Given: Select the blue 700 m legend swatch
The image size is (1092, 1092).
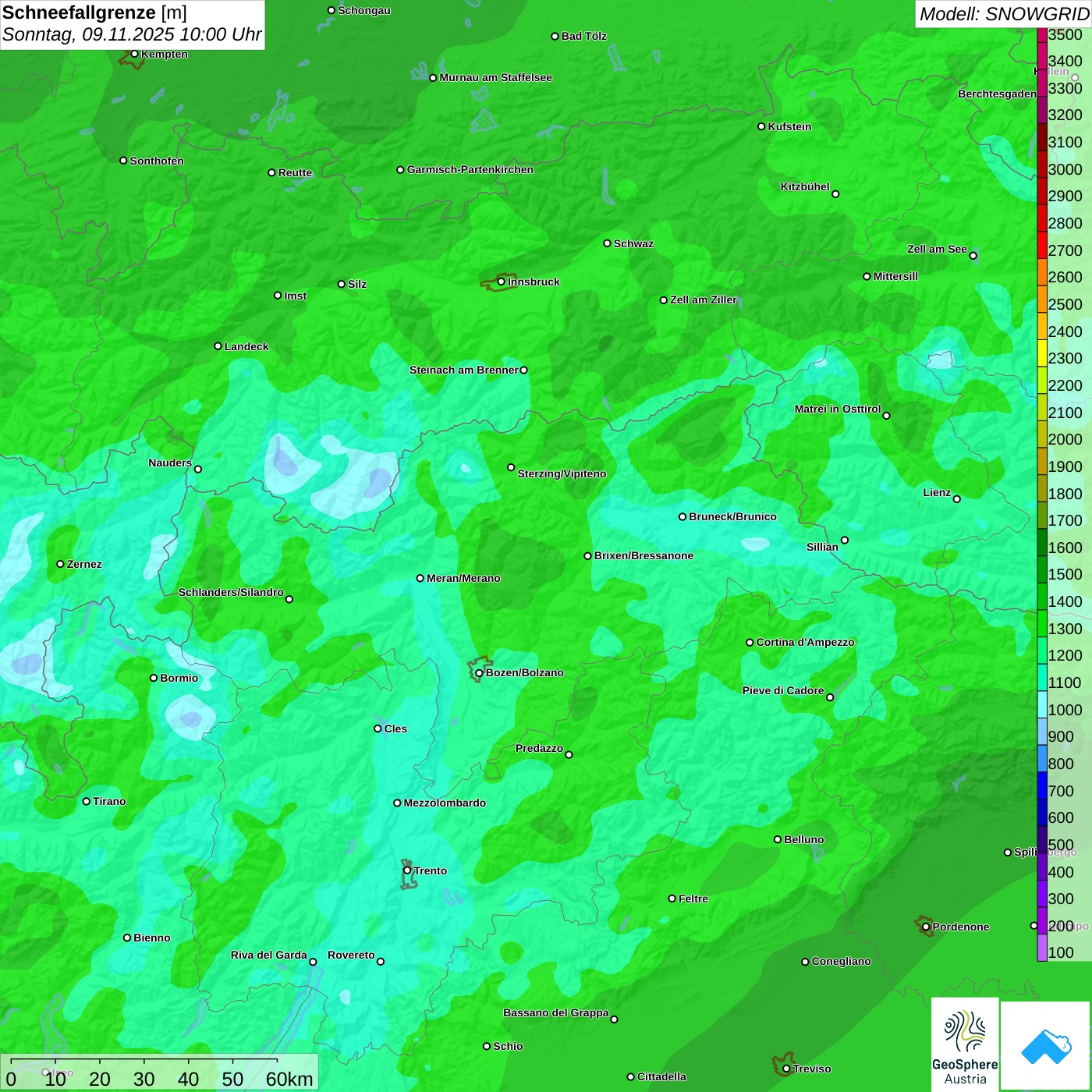Looking at the screenshot, I should click(x=1042, y=785).
